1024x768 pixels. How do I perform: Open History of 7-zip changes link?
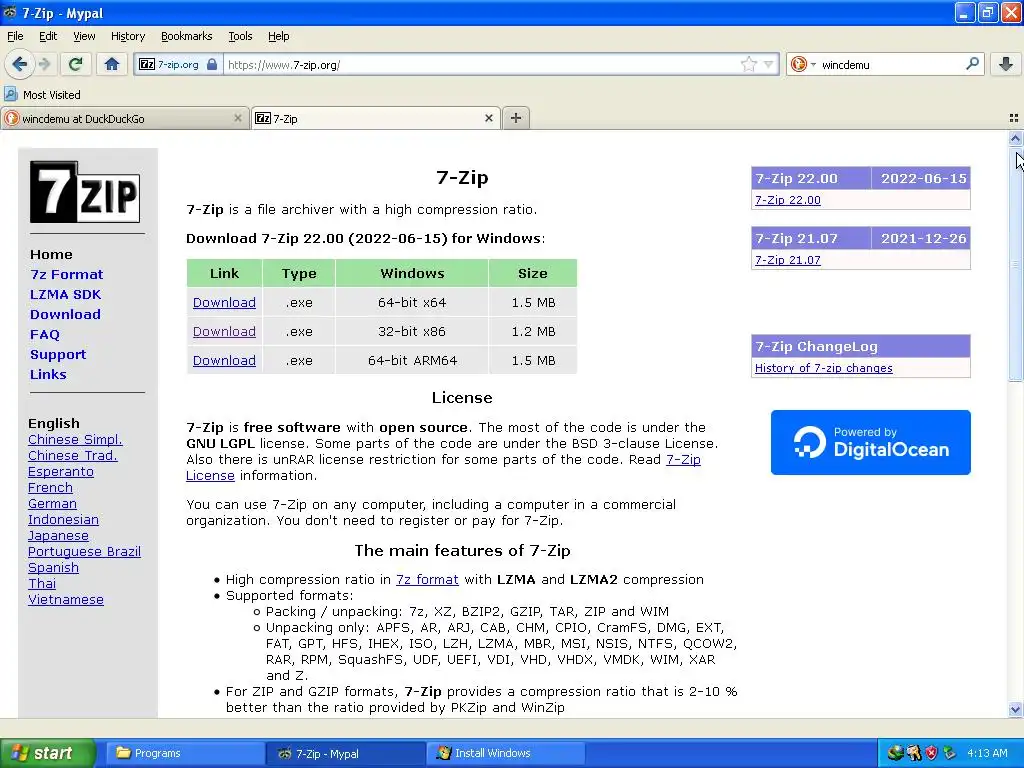tap(824, 368)
